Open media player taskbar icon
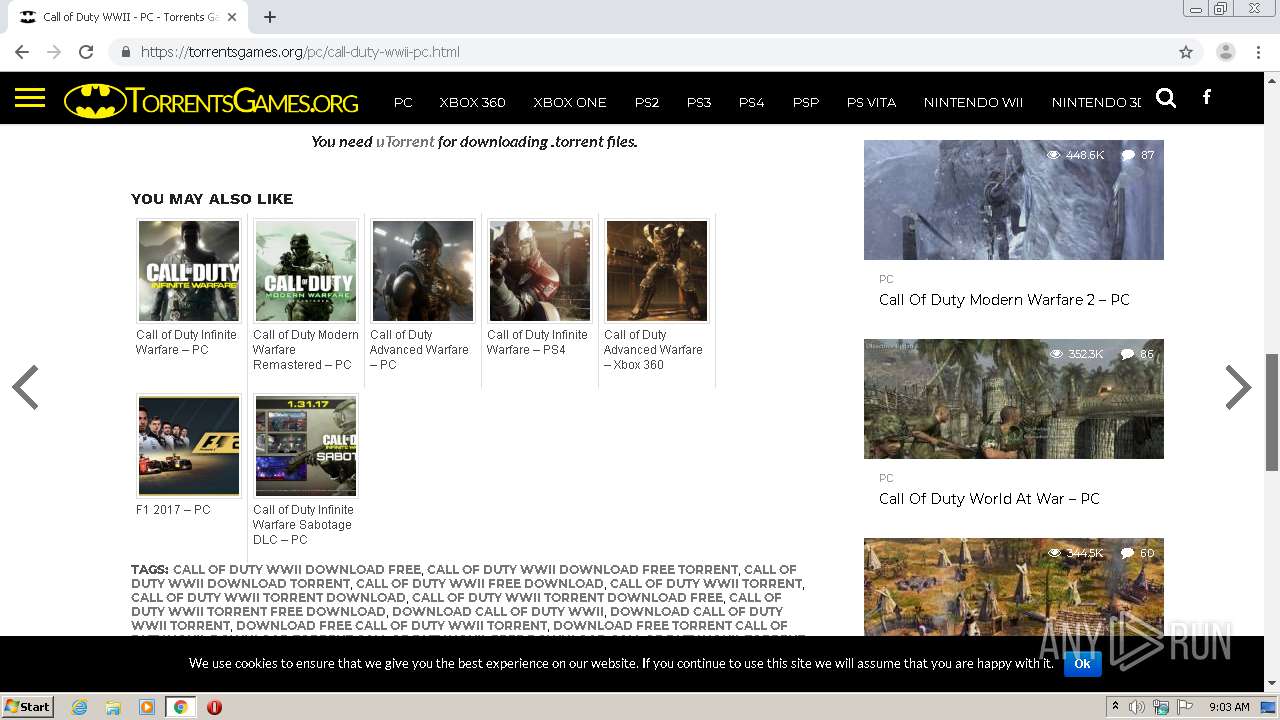Screen dimensions: 1280x720 click(x=147, y=707)
